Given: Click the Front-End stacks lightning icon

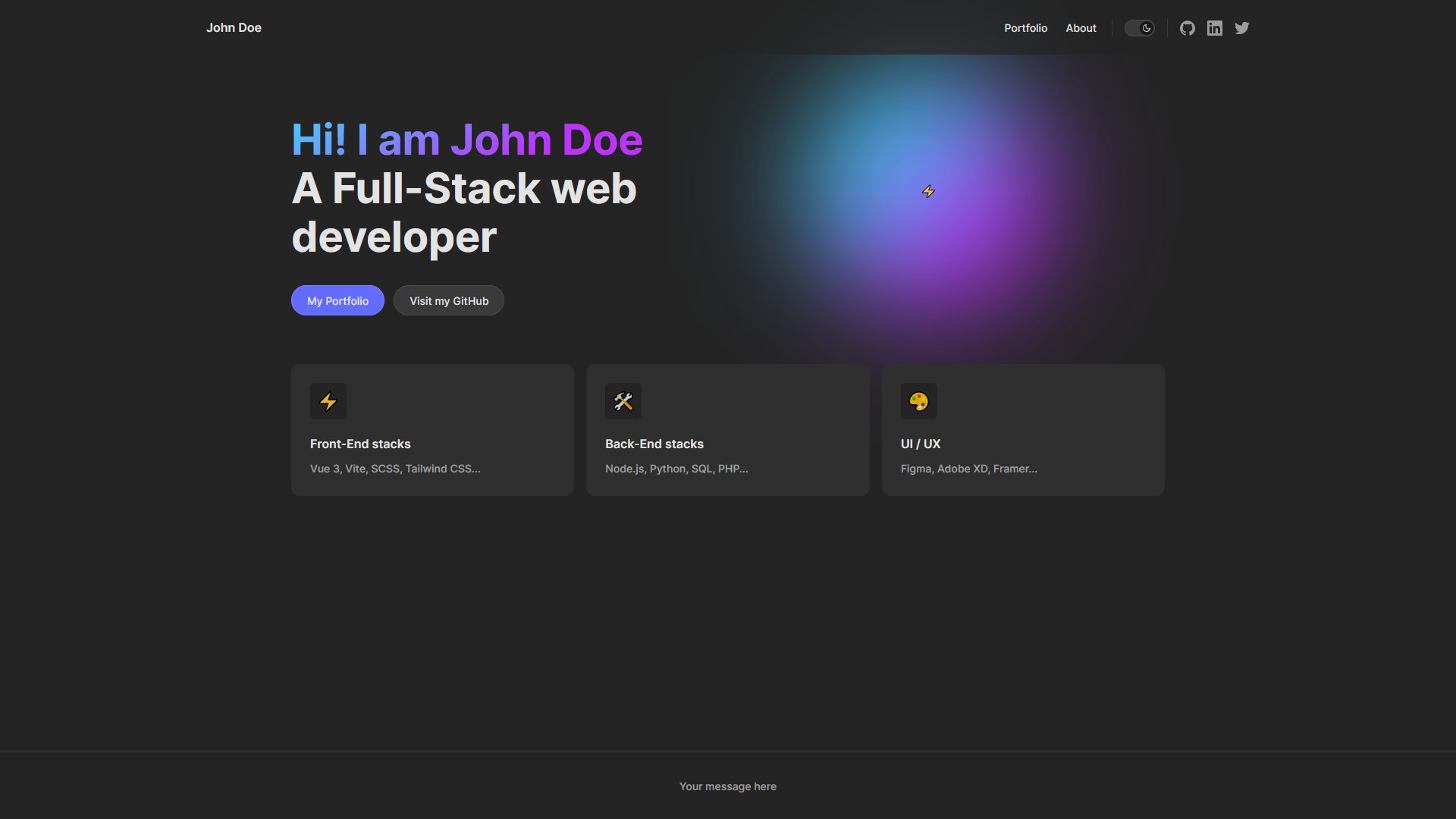Looking at the screenshot, I should (328, 401).
